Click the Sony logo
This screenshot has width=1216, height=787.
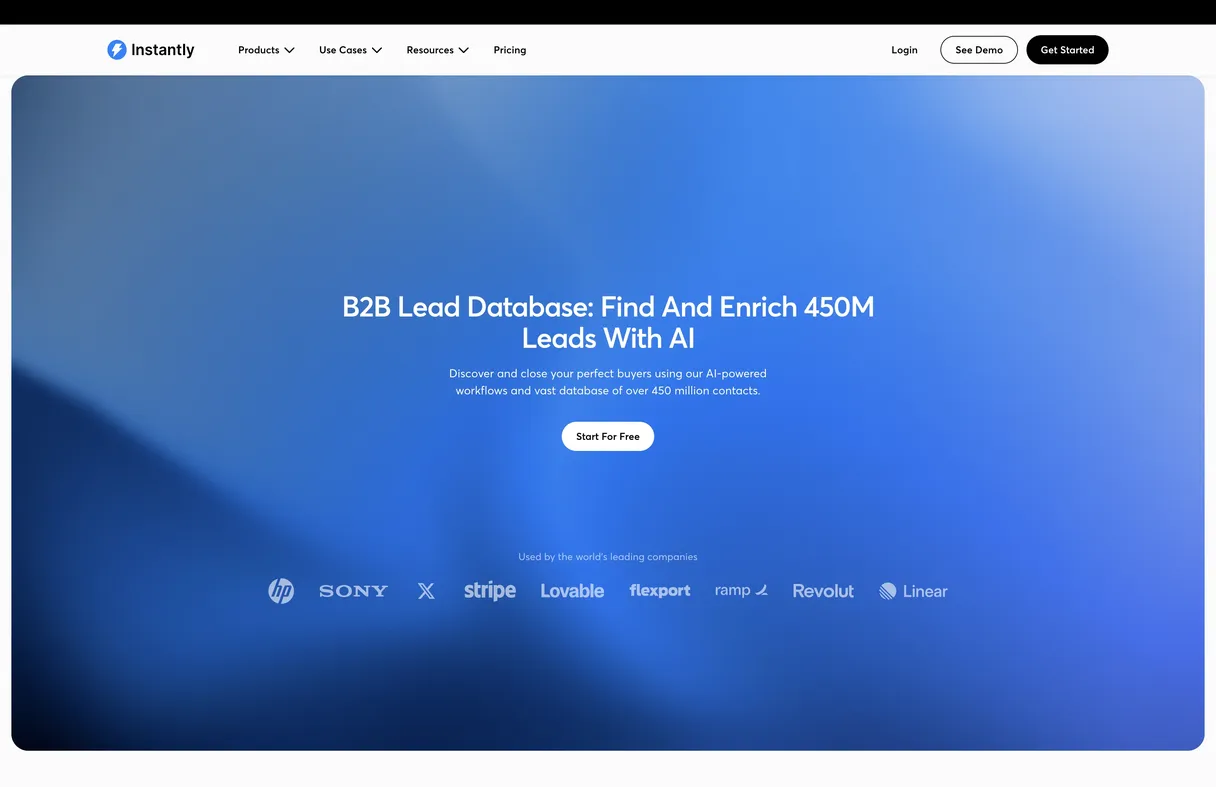[x=353, y=591]
